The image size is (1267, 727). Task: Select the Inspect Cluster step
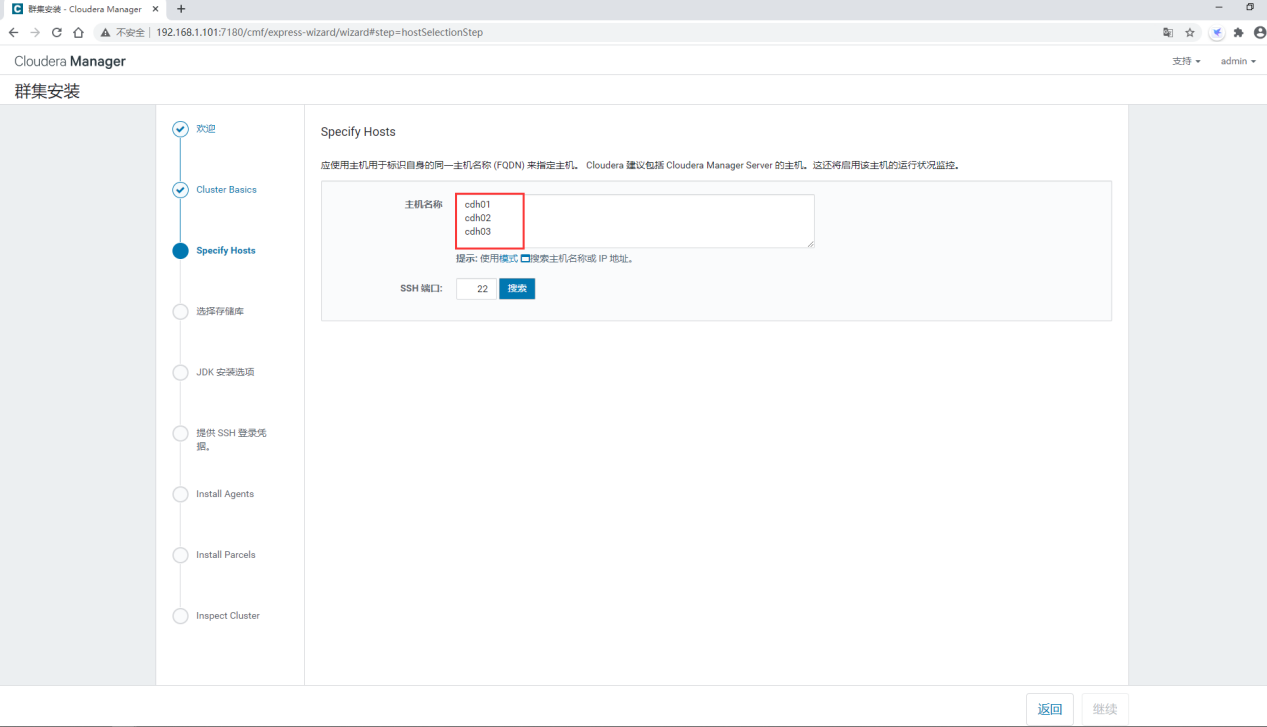[228, 616]
